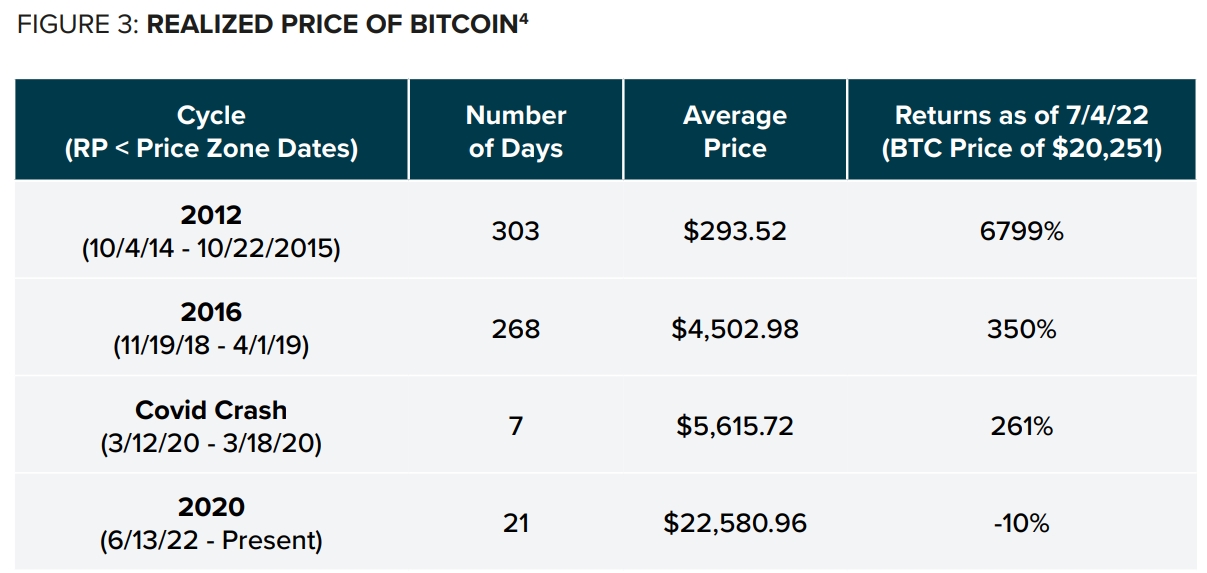Click the "Cycle" column header
1207x573 pixels.
[x=211, y=131]
